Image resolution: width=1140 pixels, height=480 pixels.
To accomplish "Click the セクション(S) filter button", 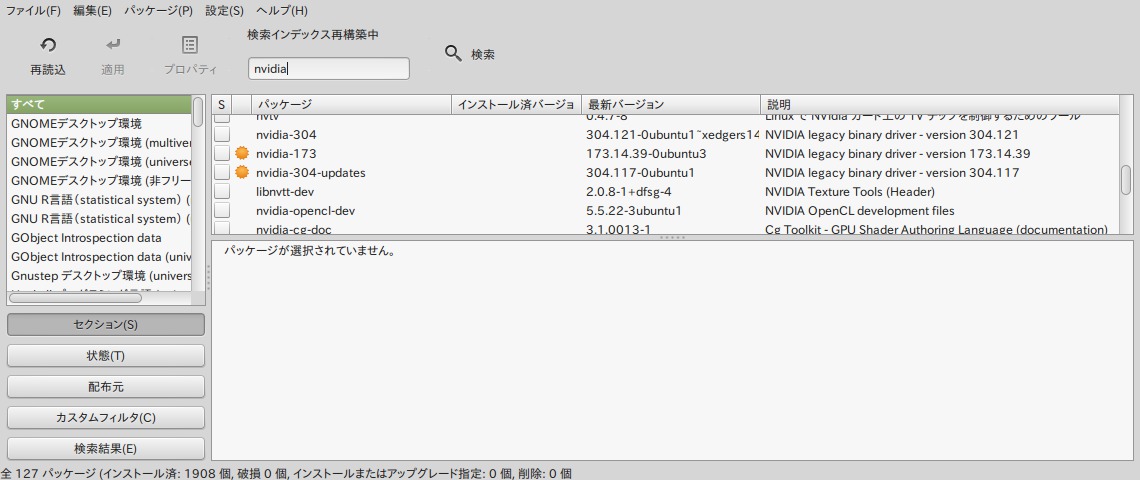I will [105, 324].
